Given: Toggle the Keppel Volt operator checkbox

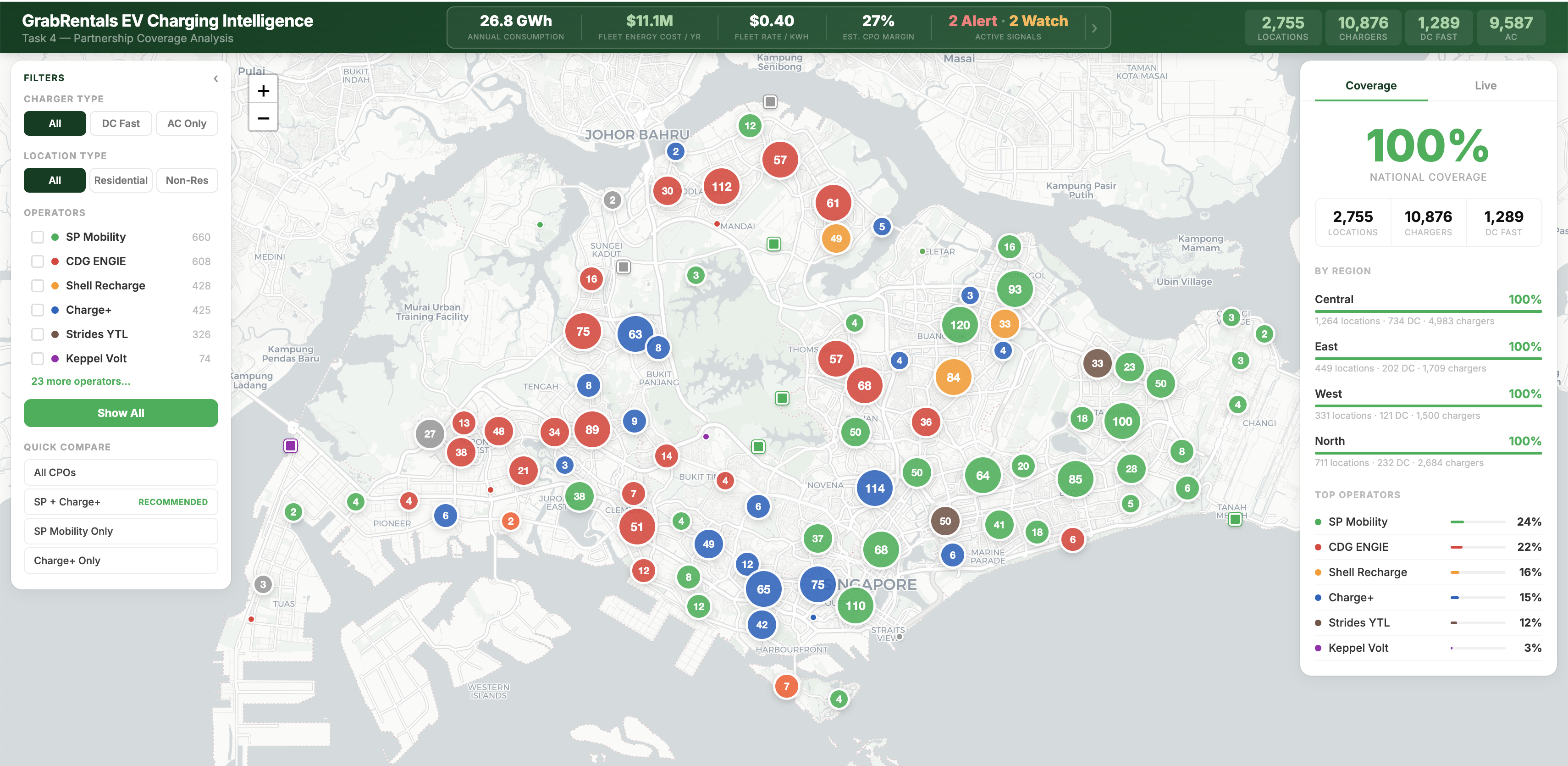Looking at the screenshot, I should tap(38, 359).
